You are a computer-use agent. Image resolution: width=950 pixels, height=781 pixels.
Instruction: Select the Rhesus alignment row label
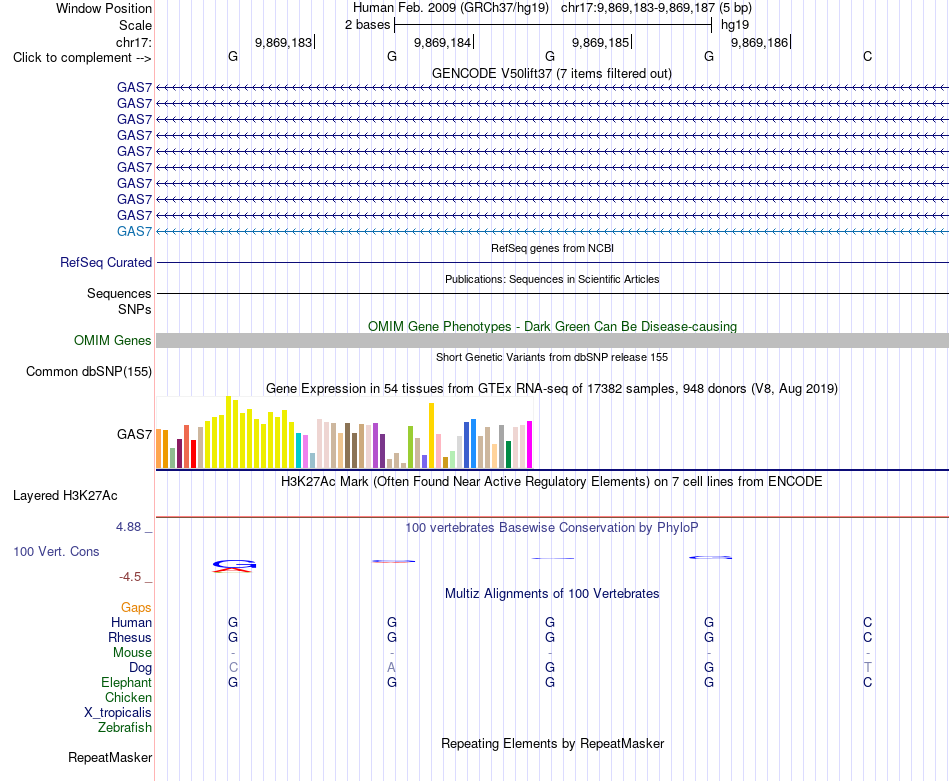[130, 637]
